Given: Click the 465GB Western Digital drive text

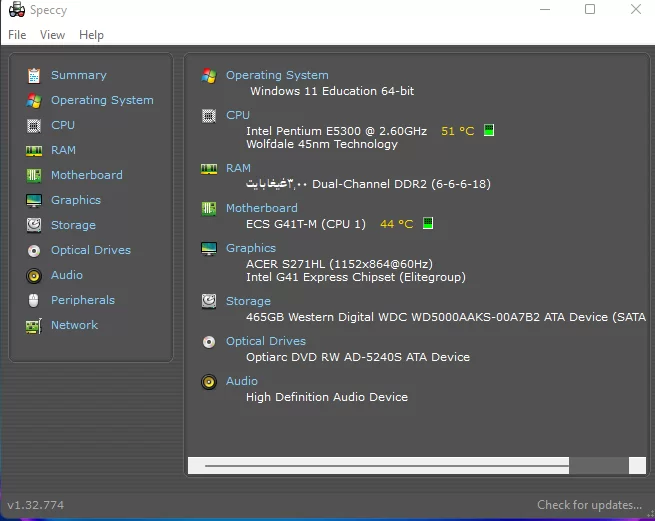Looking at the screenshot, I should click(x=446, y=317).
